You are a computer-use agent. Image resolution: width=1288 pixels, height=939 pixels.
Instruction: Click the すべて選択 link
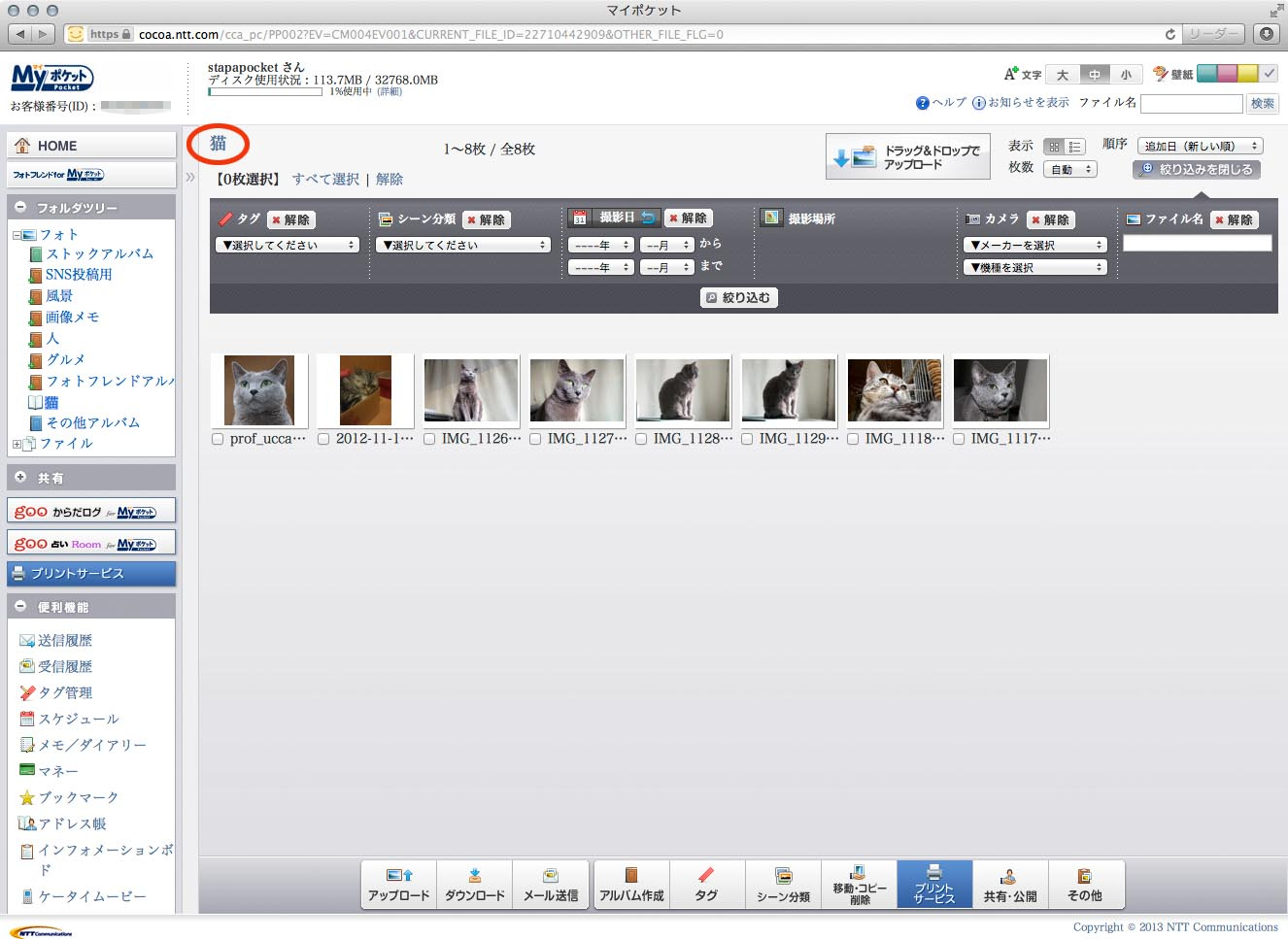[325, 180]
